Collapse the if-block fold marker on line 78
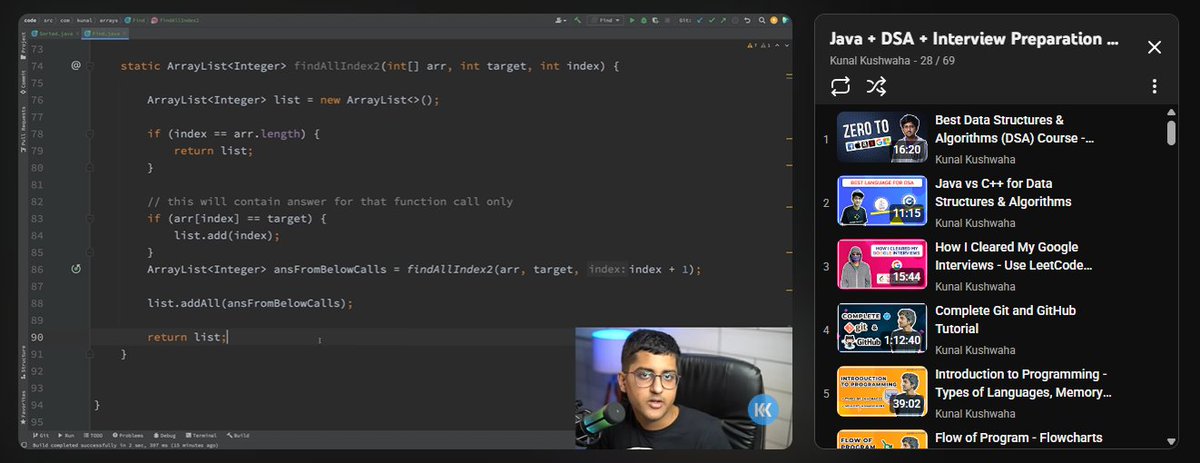 (90, 133)
